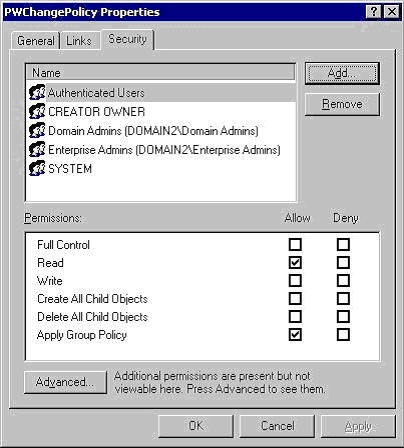Screen dimensions: 404x448
Task: Open the Links tab
Action: (x=79, y=41)
